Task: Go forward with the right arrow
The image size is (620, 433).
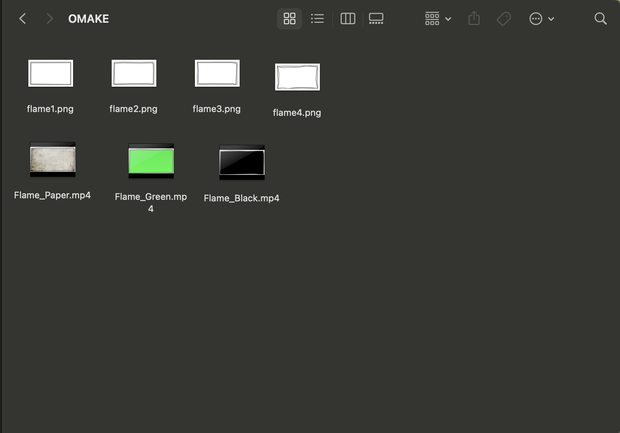Action: tap(49, 19)
